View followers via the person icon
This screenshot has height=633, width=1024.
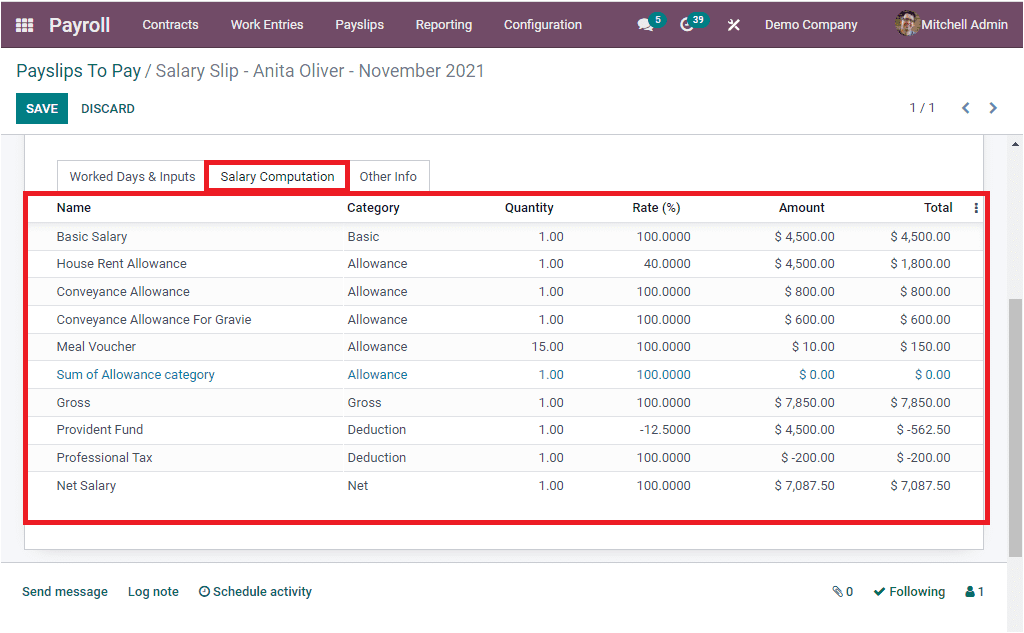[x=968, y=591]
